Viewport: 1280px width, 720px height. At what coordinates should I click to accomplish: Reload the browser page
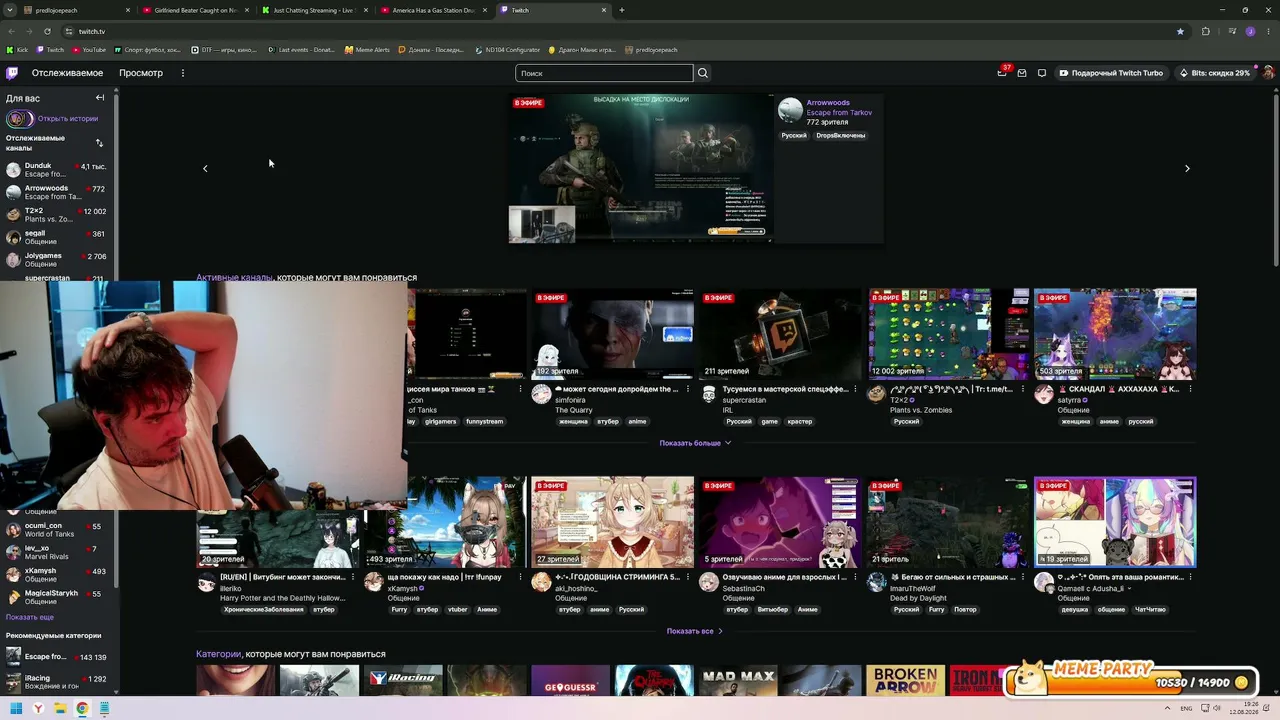(x=46, y=31)
